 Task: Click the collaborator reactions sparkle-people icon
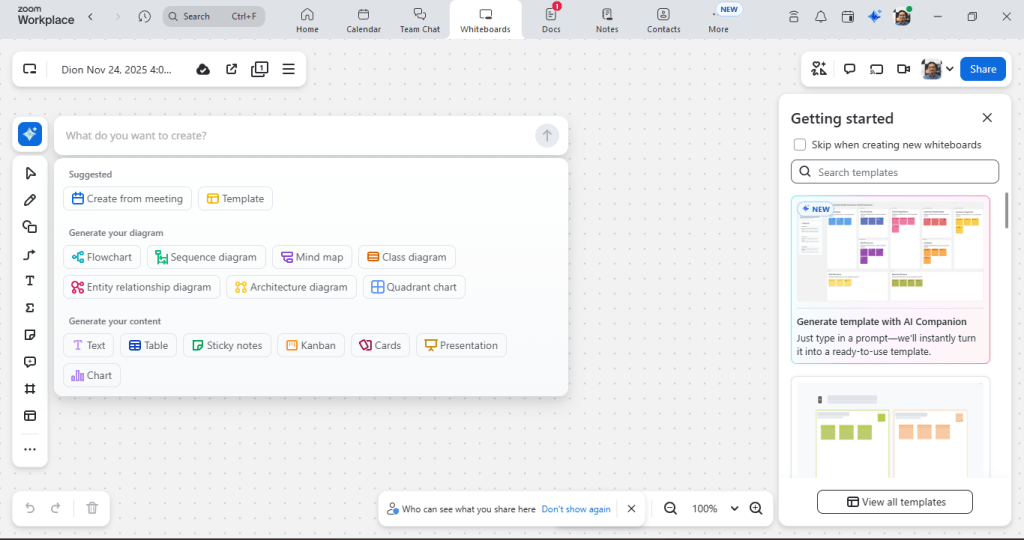(819, 69)
